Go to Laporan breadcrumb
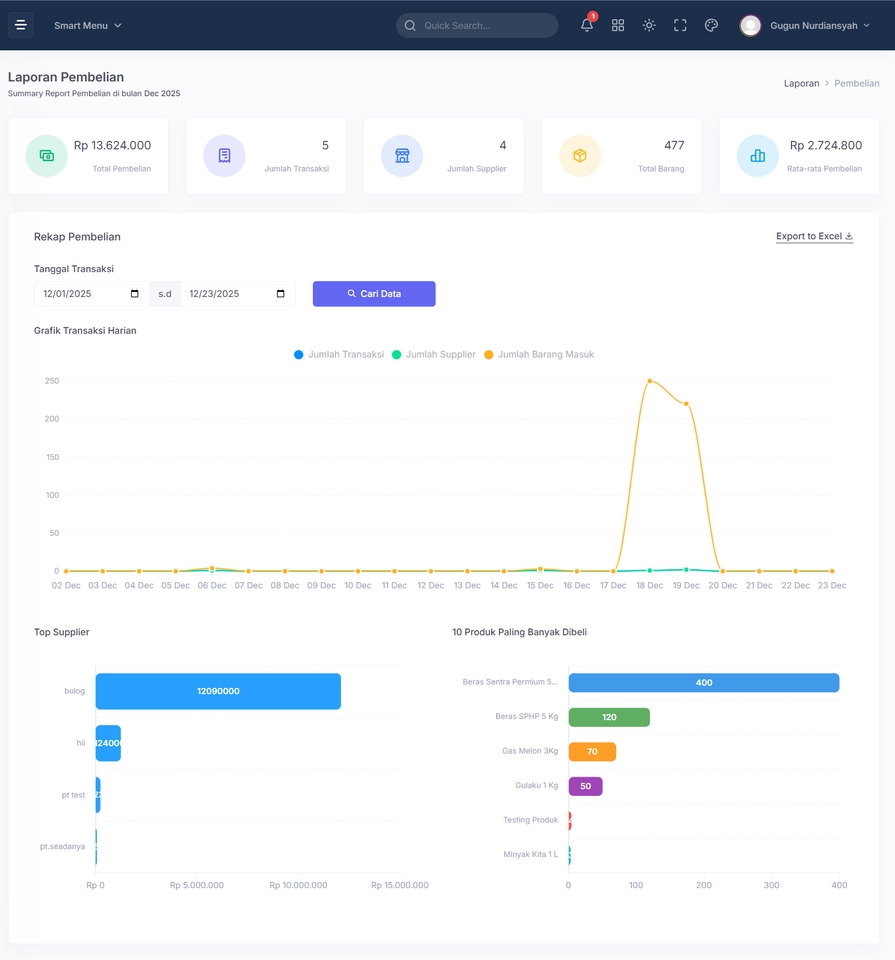The width and height of the screenshot is (895, 960). [x=801, y=83]
